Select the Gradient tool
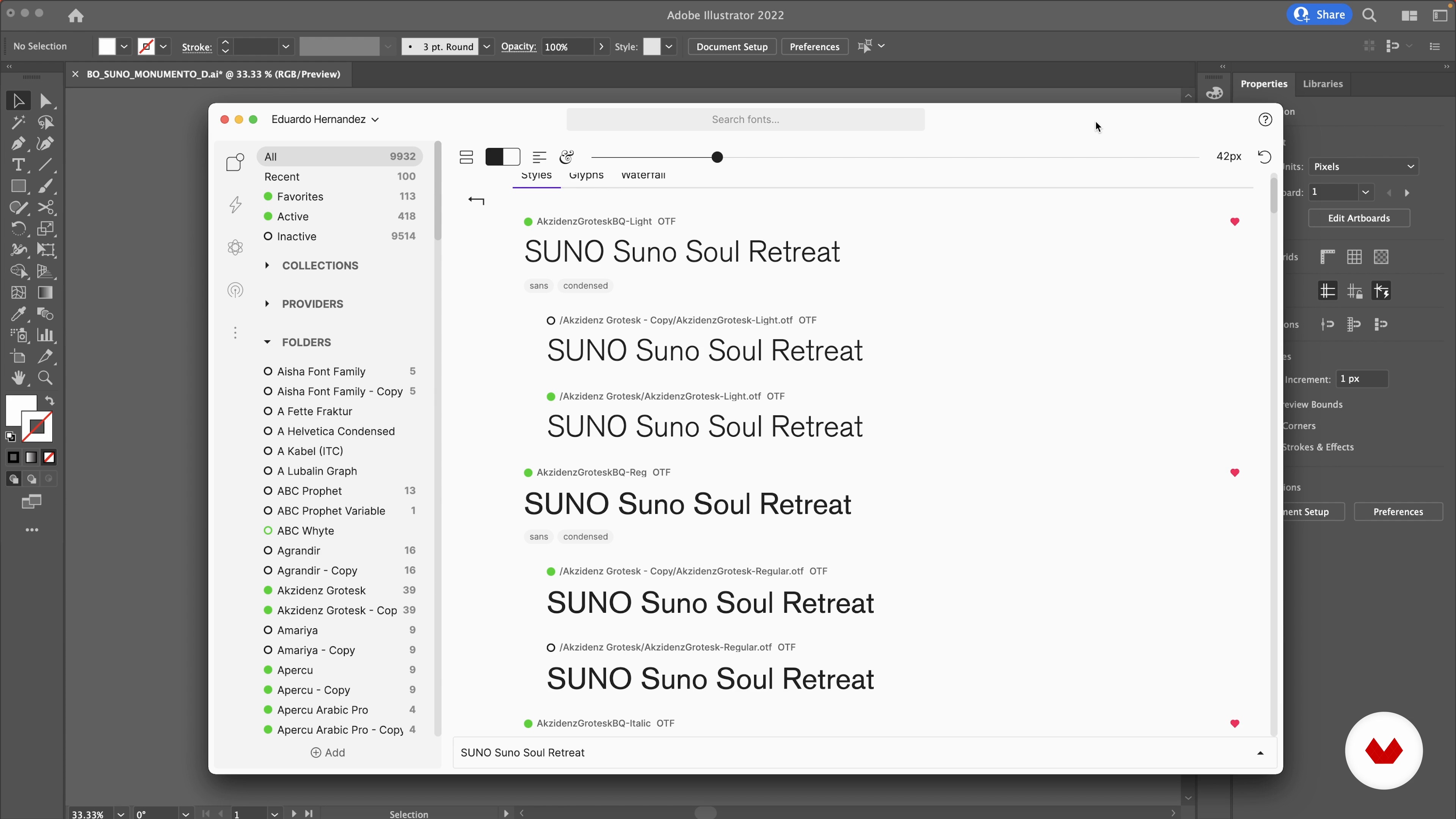1456x819 pixels. [46, 292]
